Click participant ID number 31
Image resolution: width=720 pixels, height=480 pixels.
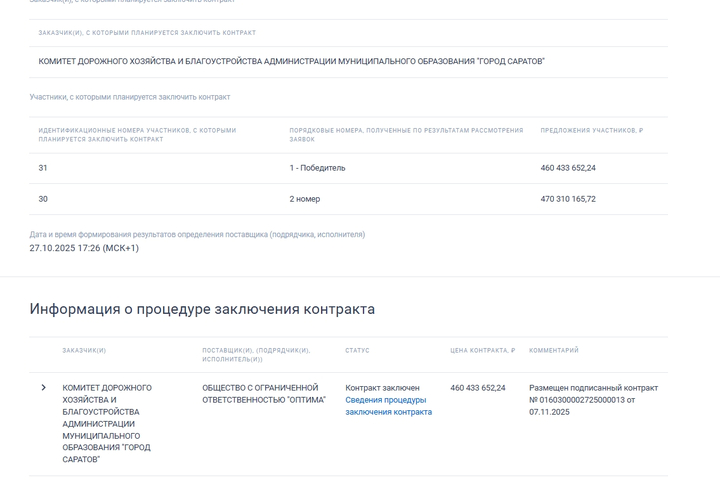click(x=43, y=168)
